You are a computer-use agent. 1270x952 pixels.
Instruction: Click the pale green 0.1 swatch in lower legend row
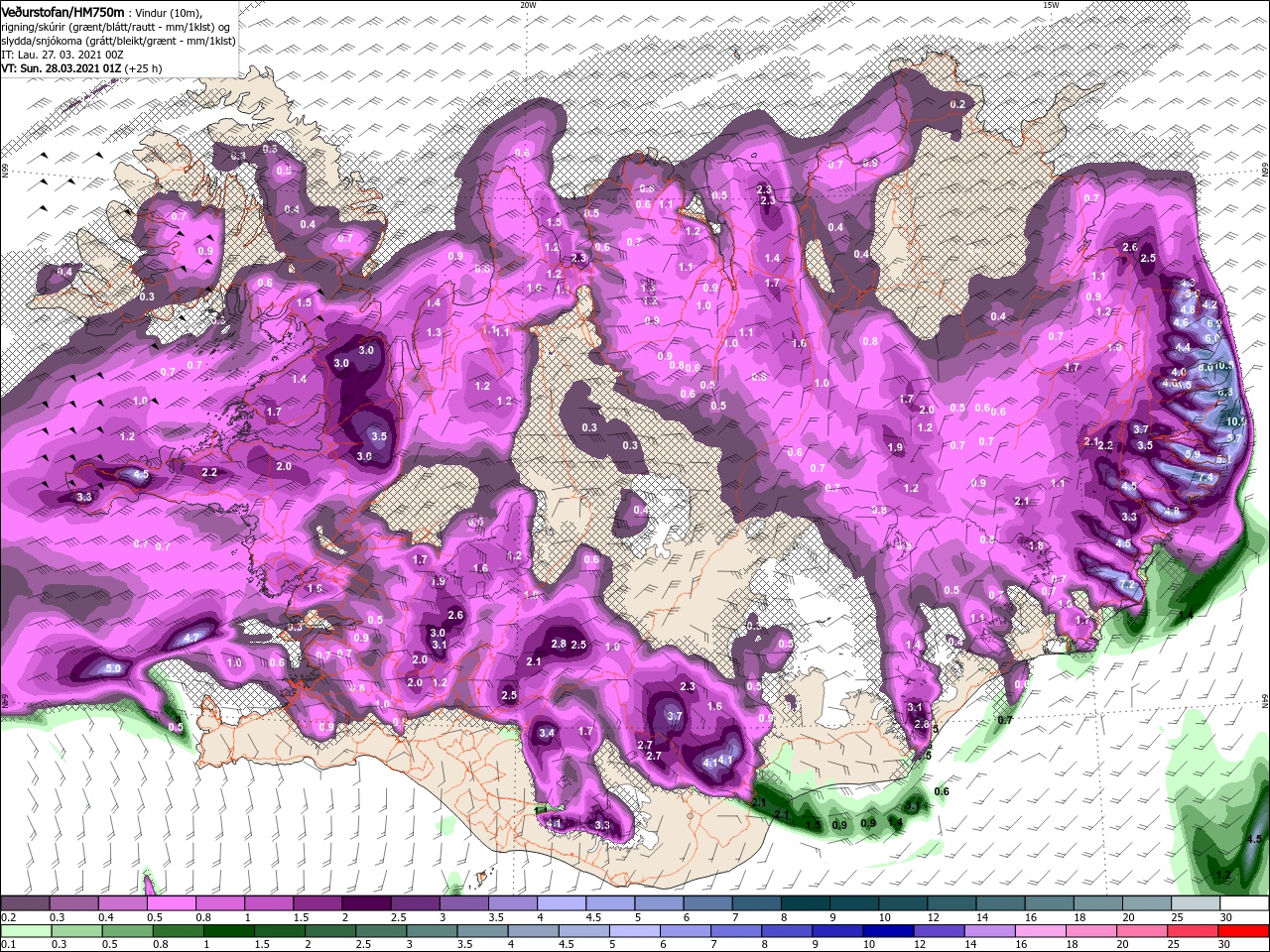click(26, 931)
